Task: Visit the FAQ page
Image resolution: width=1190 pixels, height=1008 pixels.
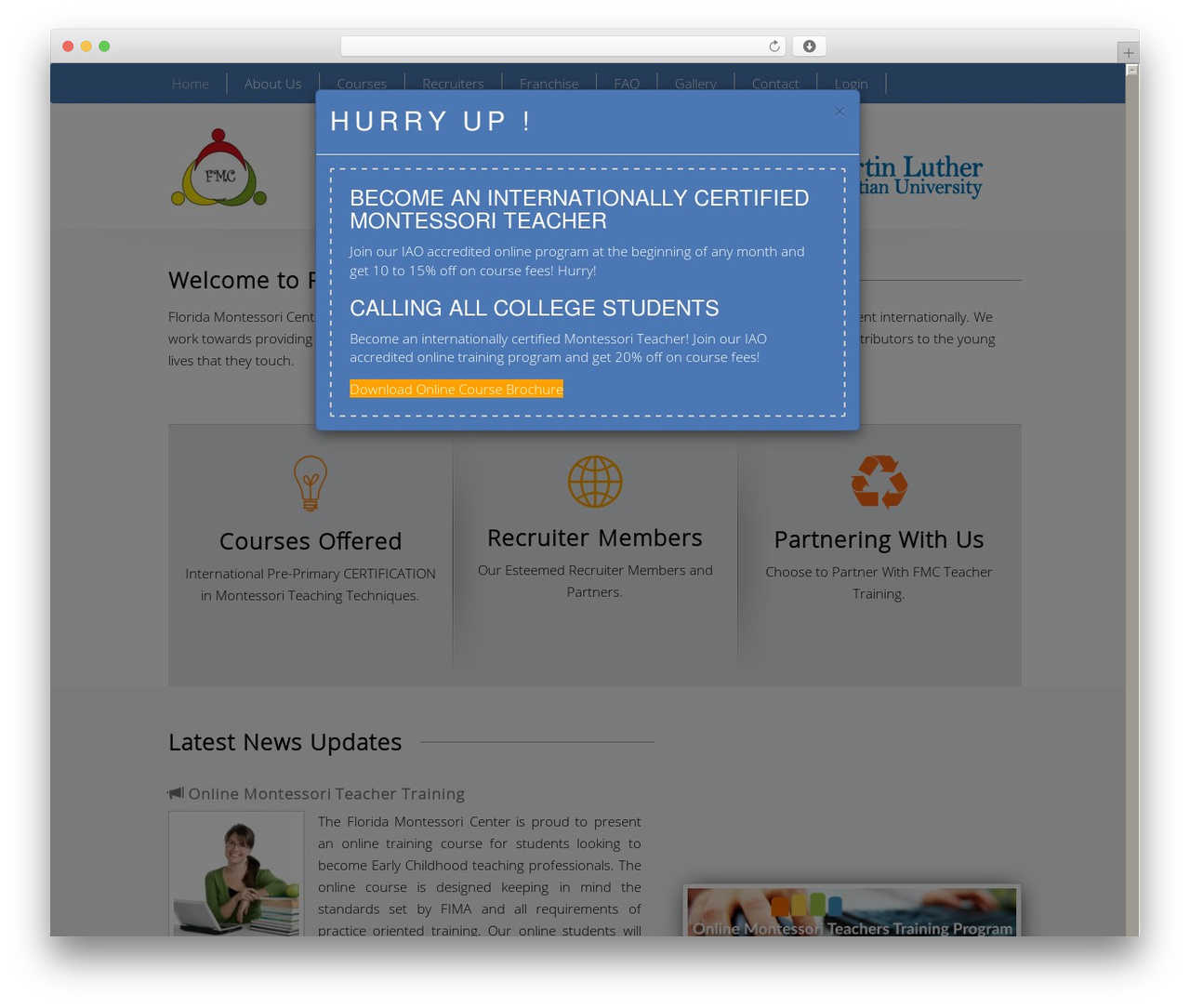Action: [627, 84]
